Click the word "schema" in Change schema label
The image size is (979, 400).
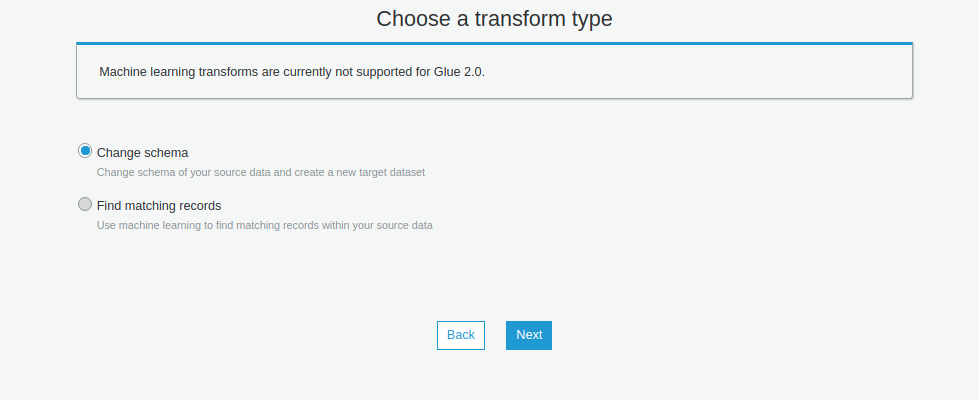coord(166,153)
